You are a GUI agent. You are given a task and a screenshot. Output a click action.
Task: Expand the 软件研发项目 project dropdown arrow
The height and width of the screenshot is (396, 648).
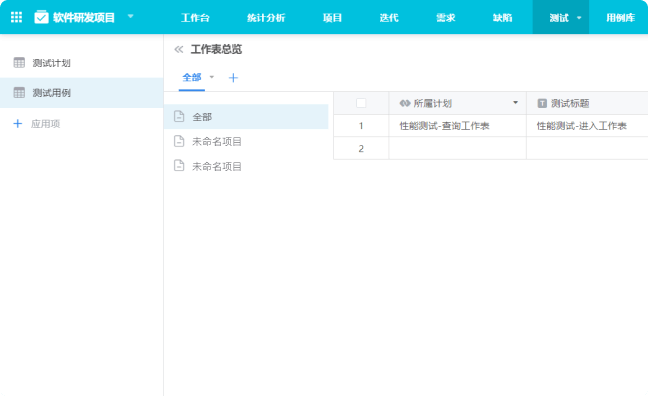(x=131, y=17)
